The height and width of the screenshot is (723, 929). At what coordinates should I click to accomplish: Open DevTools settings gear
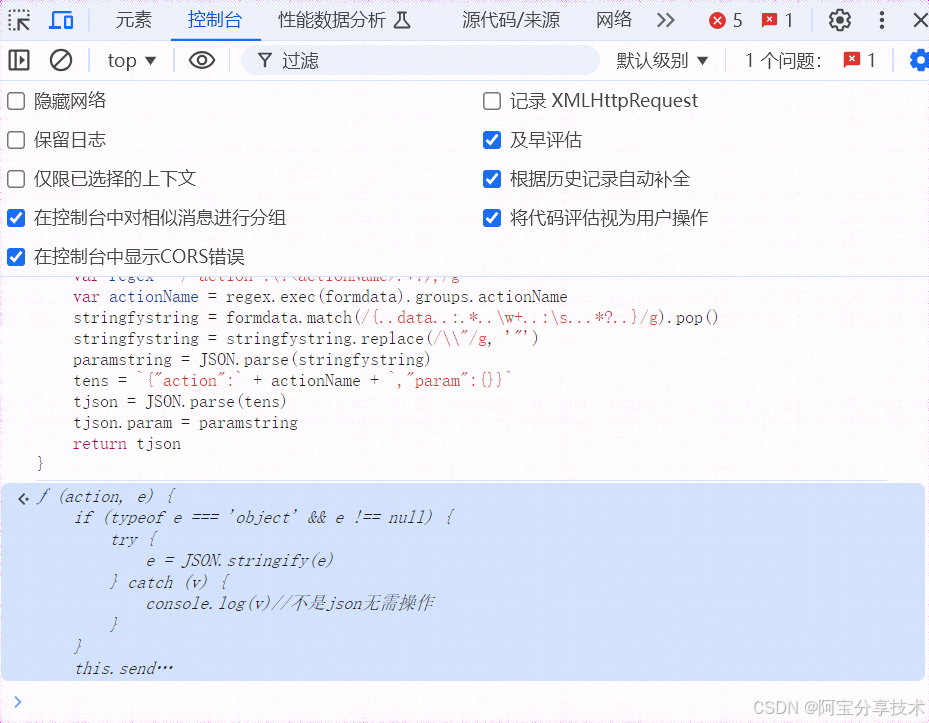point(840,20)
